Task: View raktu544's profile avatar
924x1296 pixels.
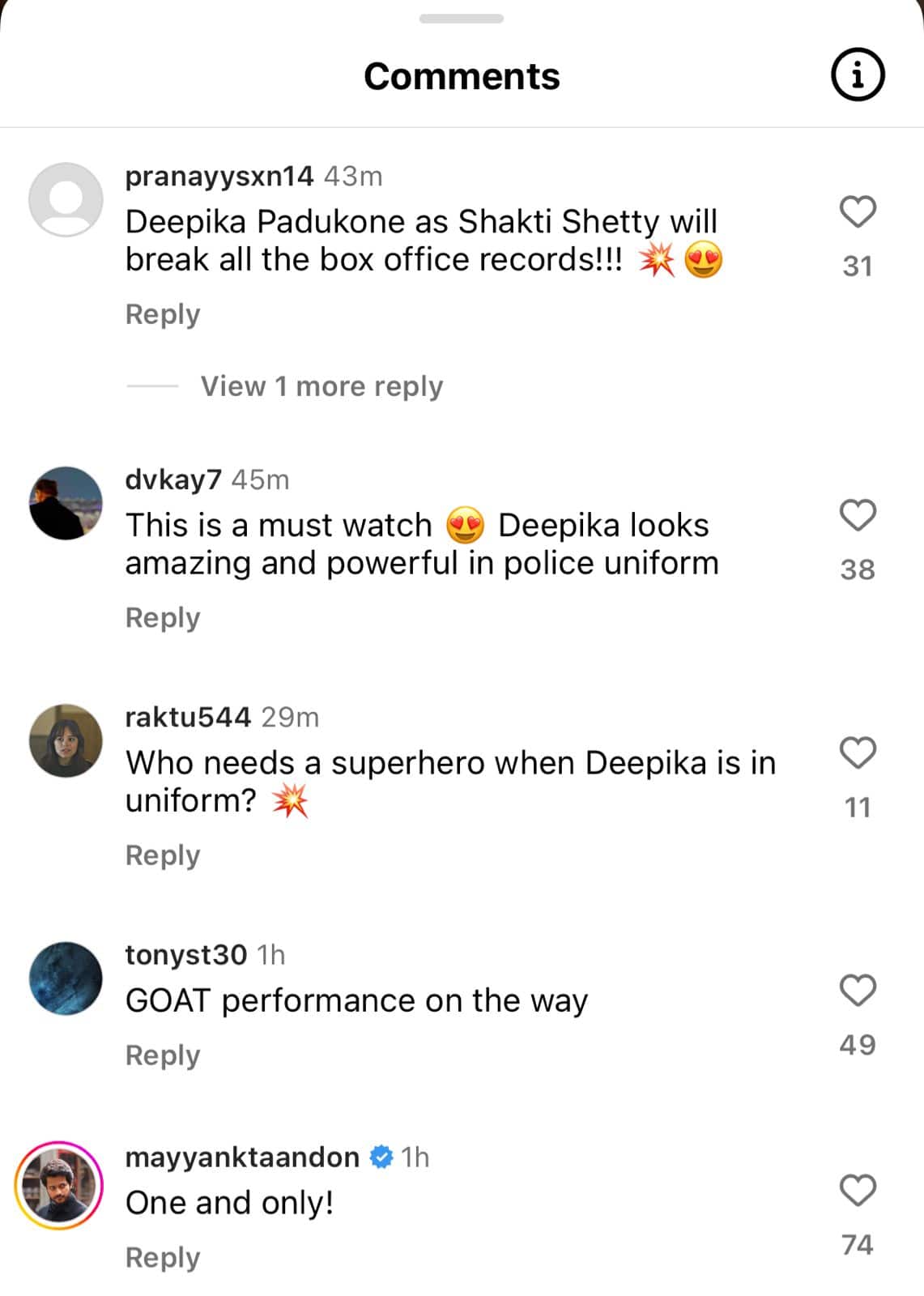Action: click(66, 740)
